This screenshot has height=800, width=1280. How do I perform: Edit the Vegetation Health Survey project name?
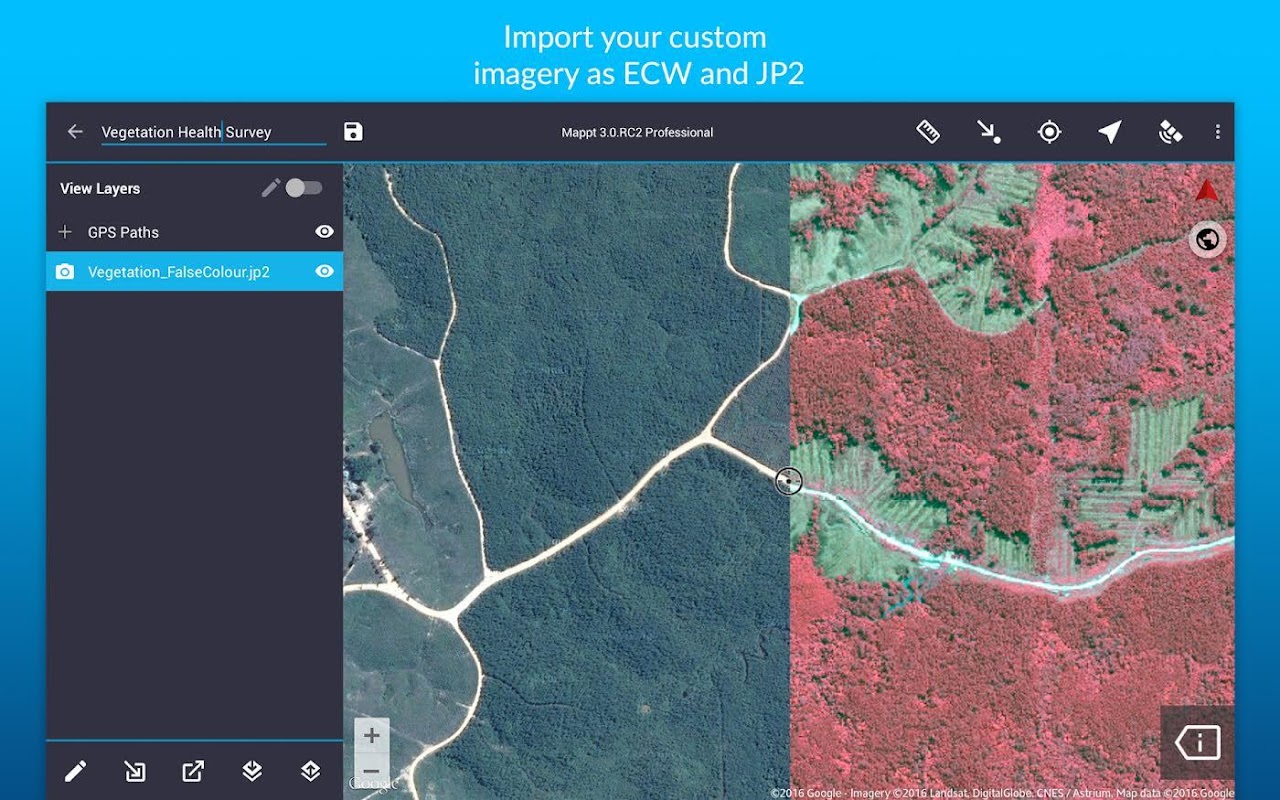click(x=214, y=132)
